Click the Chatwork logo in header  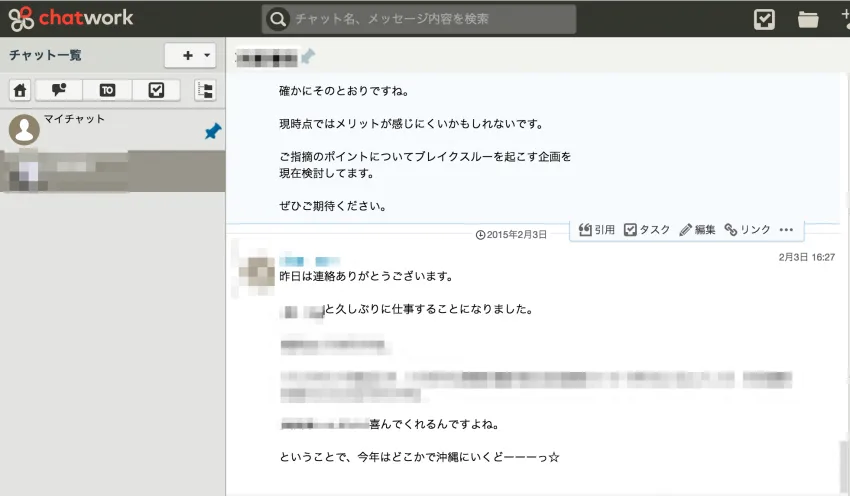pyautogui.click(x=71, y=18)
